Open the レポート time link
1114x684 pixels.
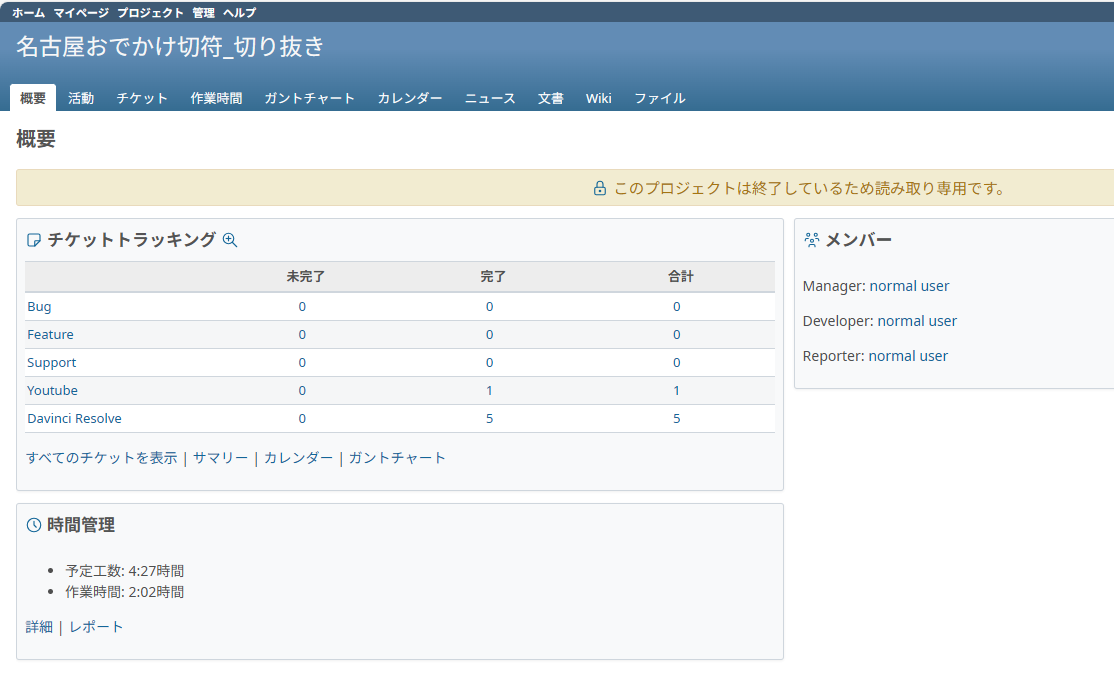pos(96,627)
